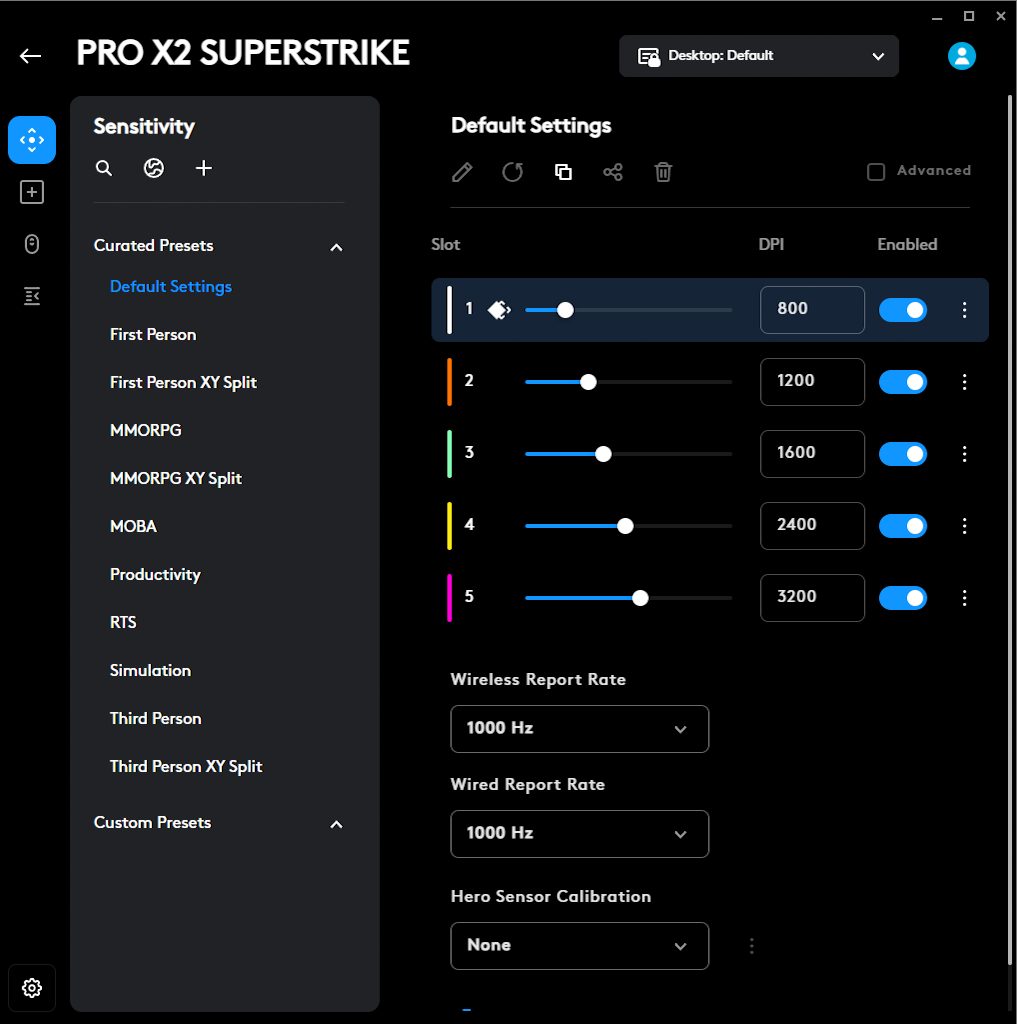Collapse the Curated Presets section

click(336, 247)
